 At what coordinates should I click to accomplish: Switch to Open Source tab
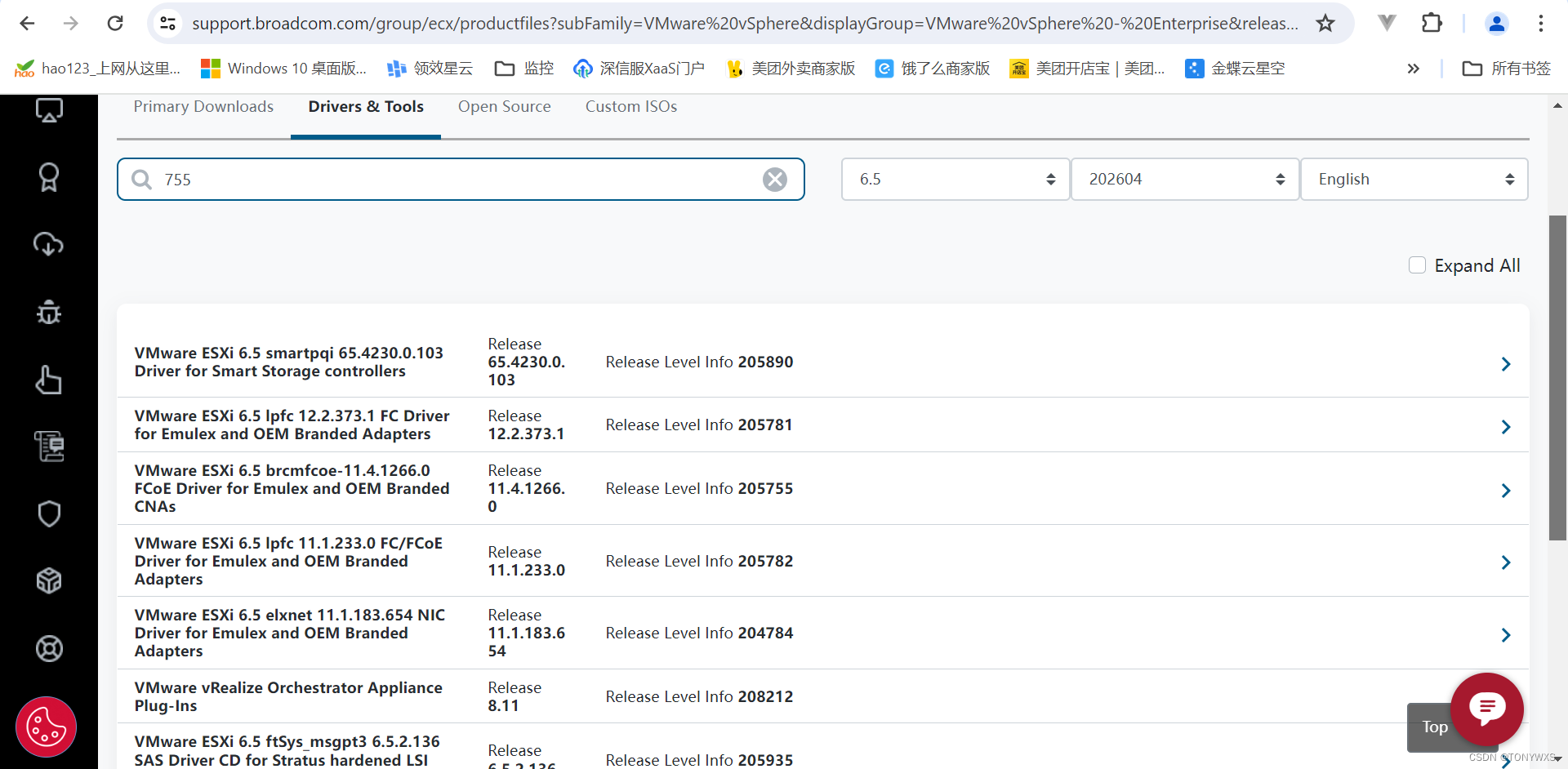click(505, 107)
